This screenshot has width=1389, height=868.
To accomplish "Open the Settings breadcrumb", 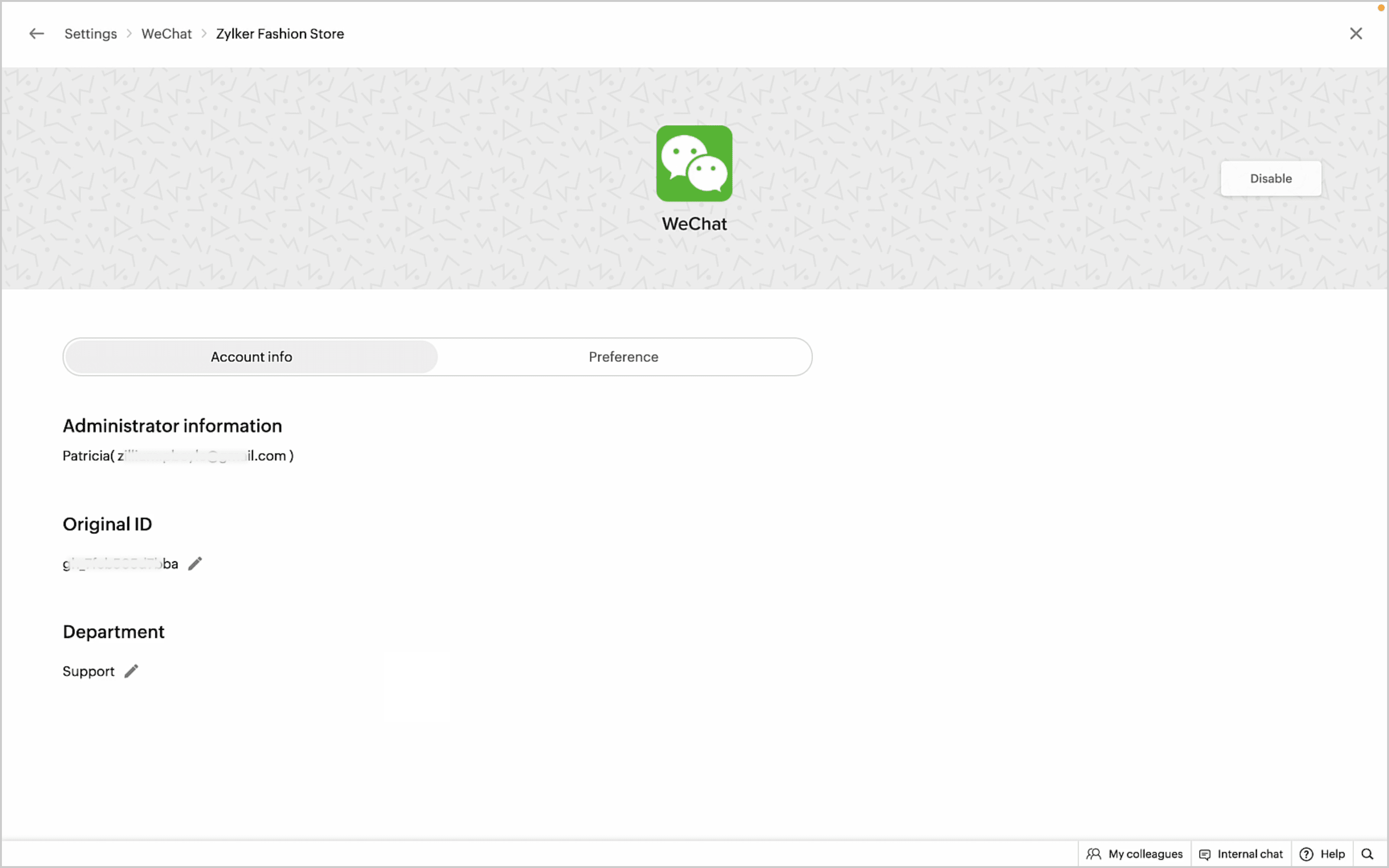I will (91, 34).
